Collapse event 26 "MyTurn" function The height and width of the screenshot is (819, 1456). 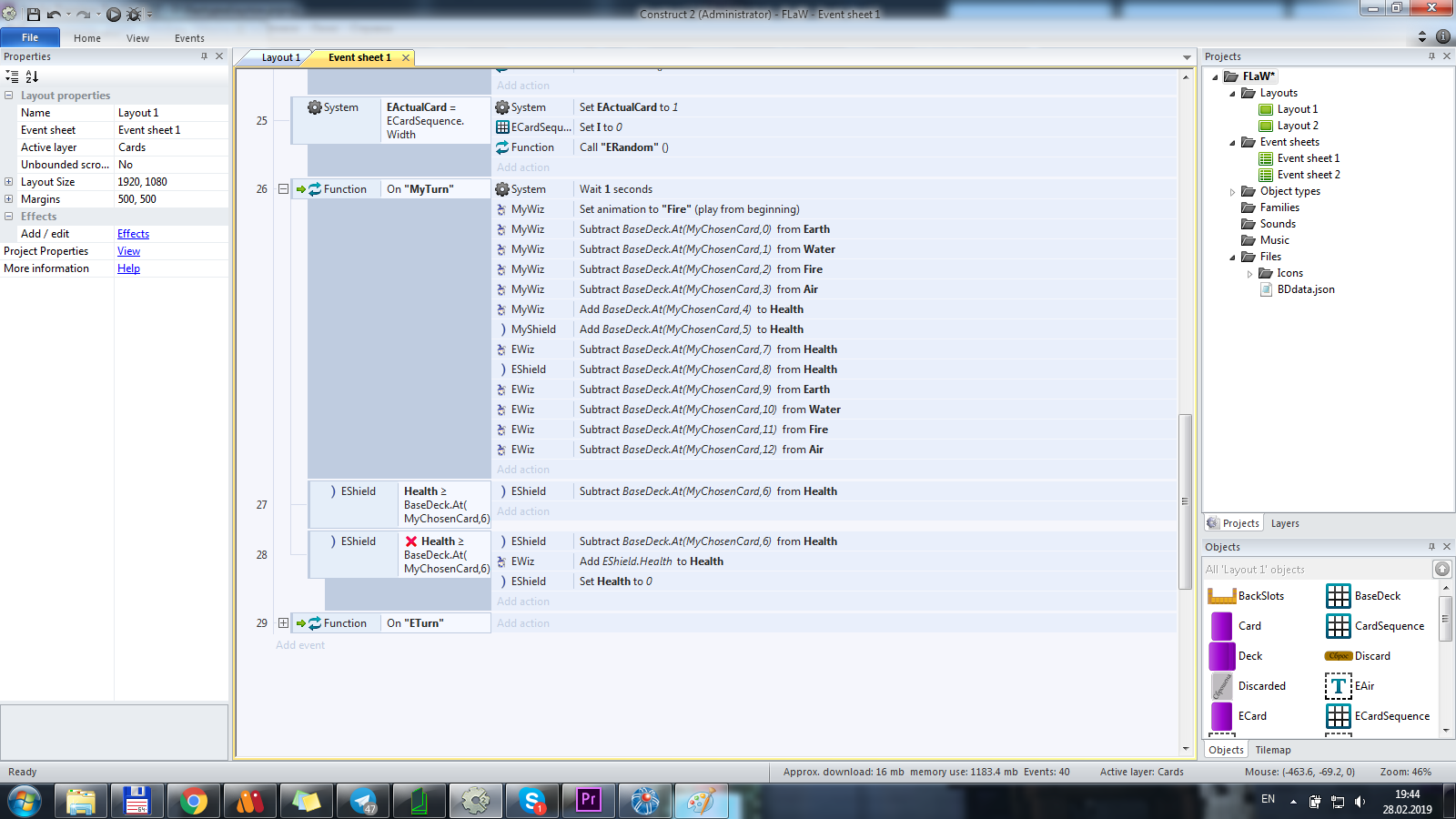point(283,189)
